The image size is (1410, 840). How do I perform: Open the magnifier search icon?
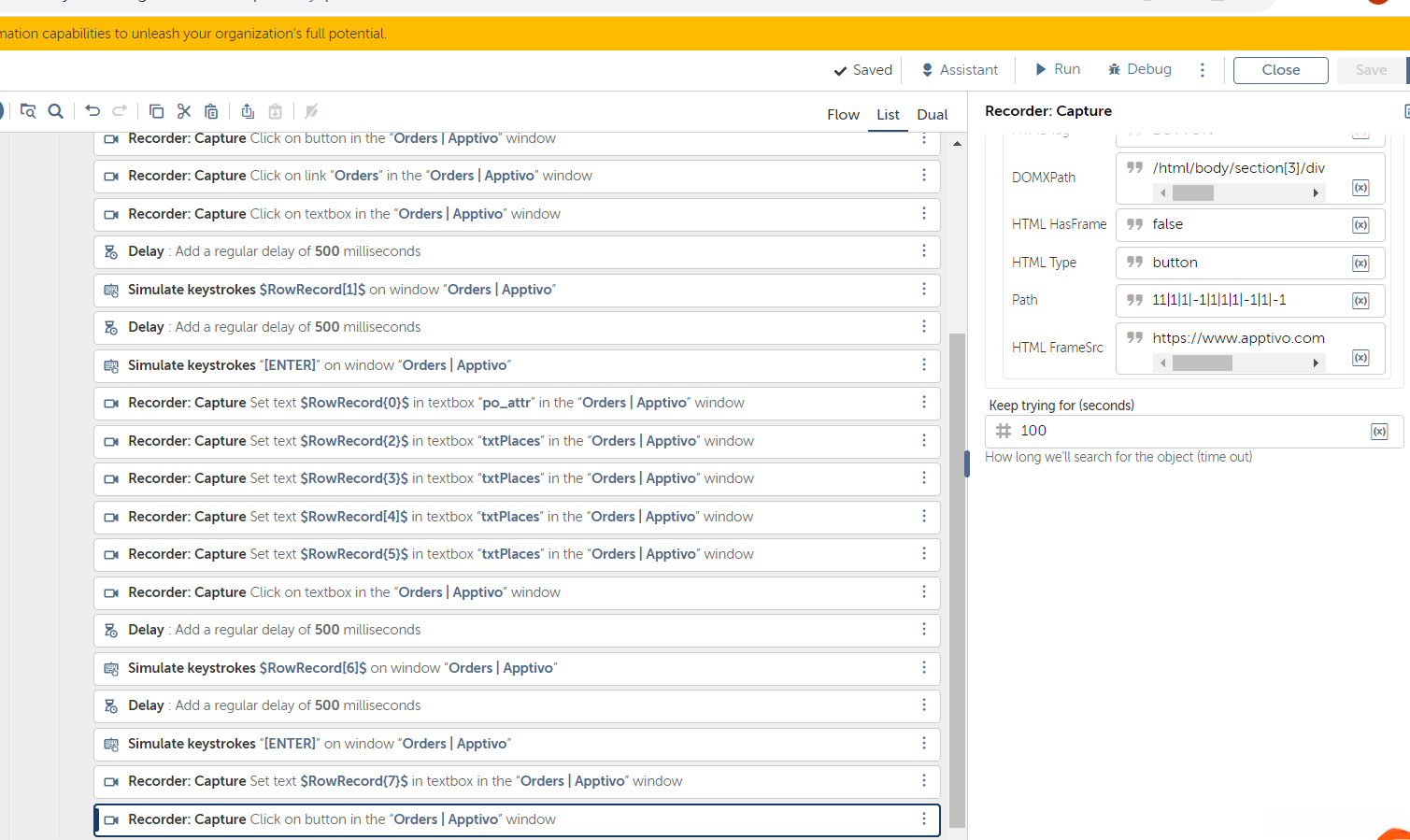(x=56, y=111)
